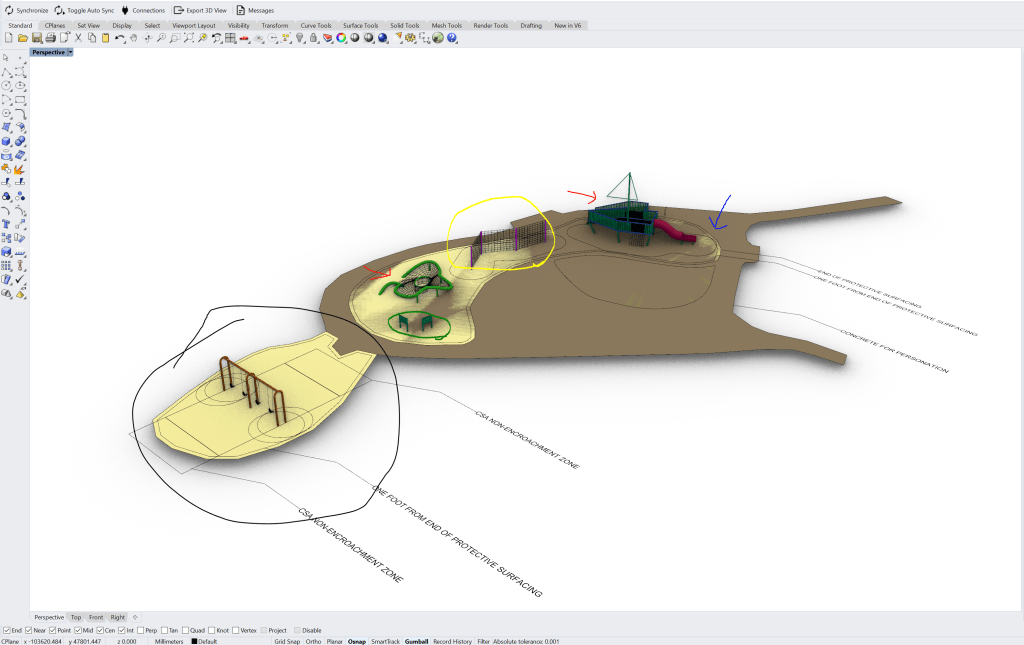Image resolution: width=1024 pixels, height=645 pixels.
Task: Select the Polyline tool in left sidebar
Action: (7, 72)
